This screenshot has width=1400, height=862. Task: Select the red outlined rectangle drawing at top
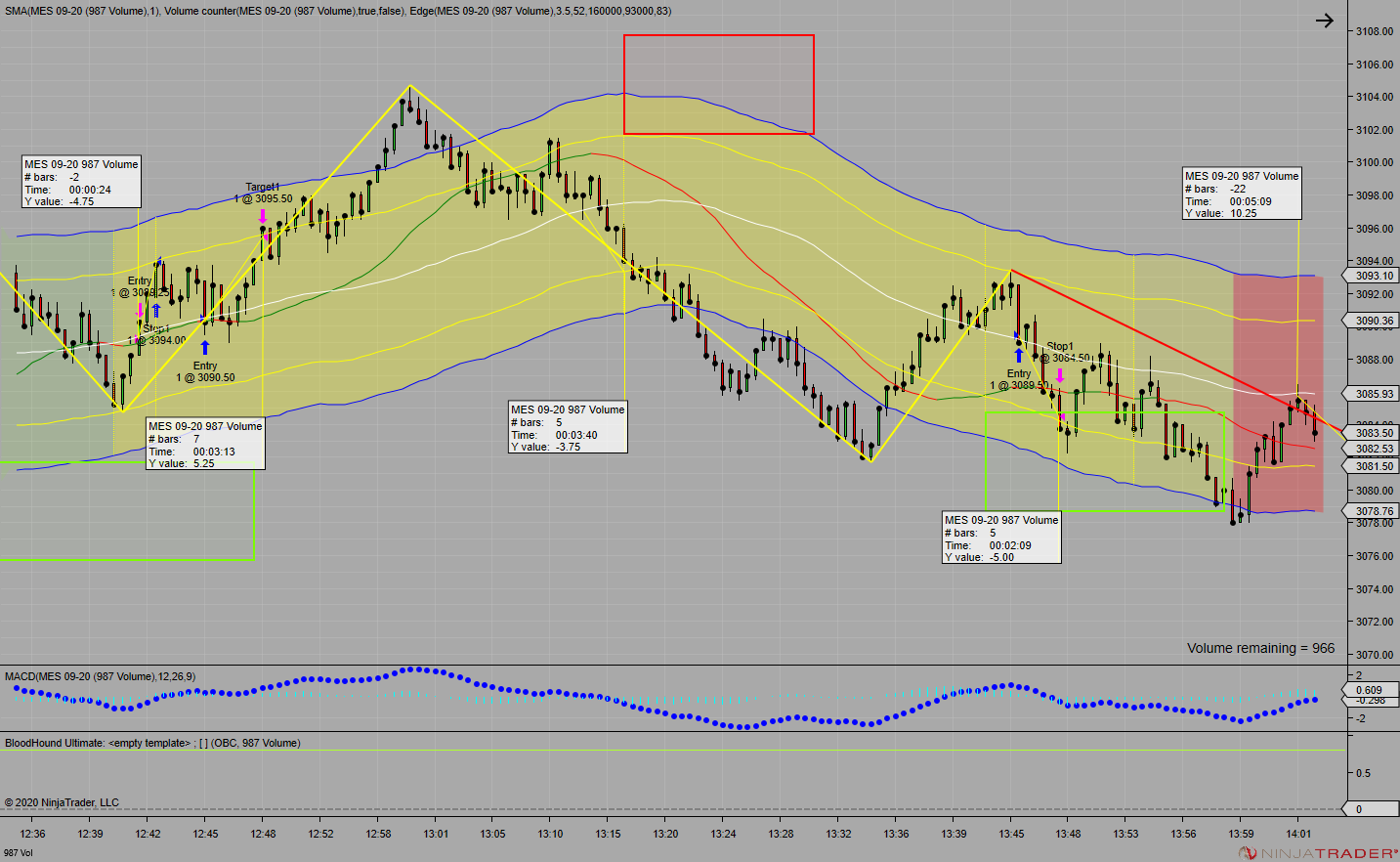[719, 84]
